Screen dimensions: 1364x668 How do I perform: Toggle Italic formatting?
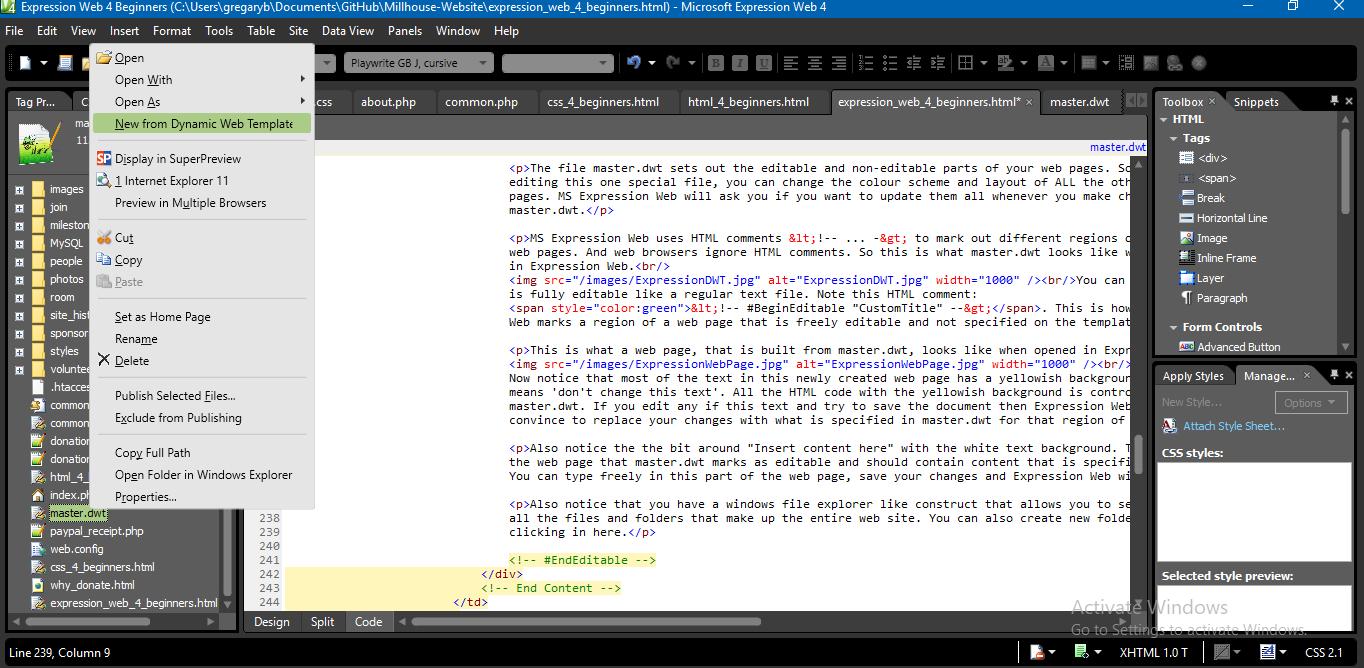pyautogui.click(x=740, y=63)
